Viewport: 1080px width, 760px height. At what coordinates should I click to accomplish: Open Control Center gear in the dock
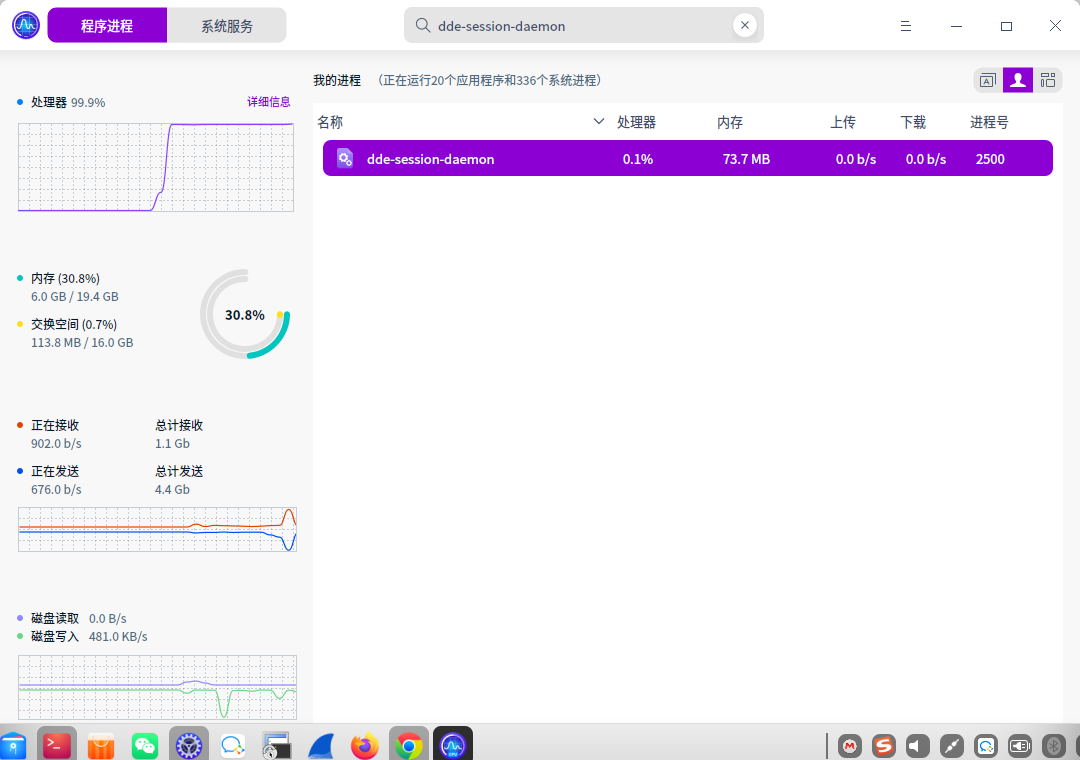(x=189, y=745)
